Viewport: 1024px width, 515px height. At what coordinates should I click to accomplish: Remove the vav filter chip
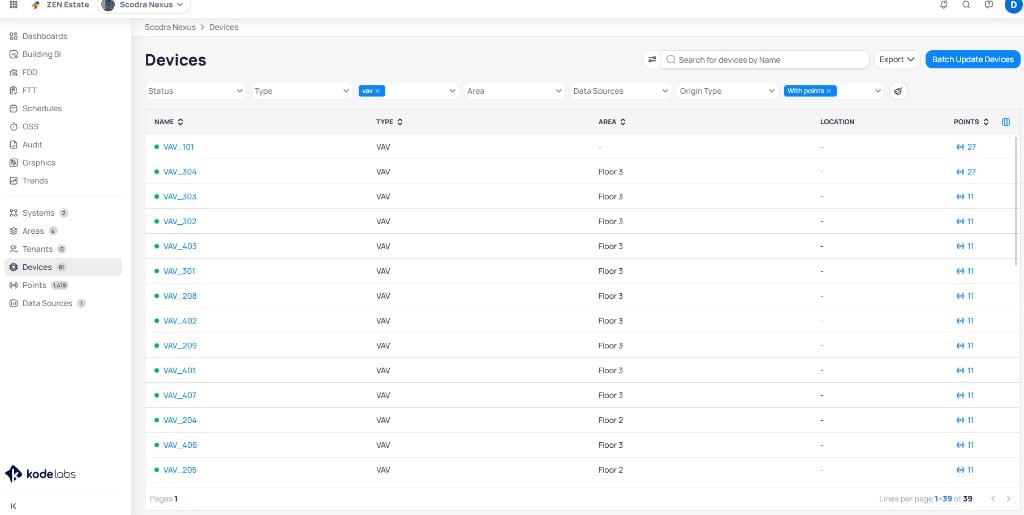point(377,91)
